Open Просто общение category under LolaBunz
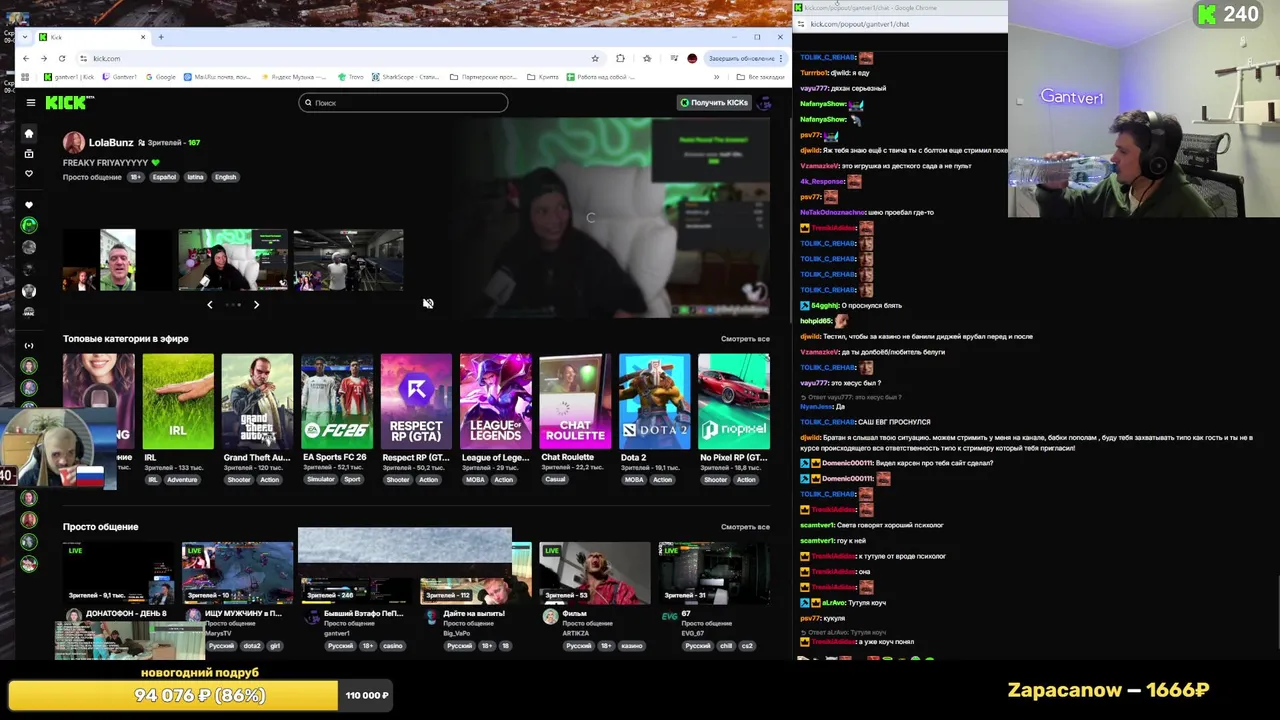The height and width of the screenshot is (720, 1280). pyautogui.click(x=92, y=177)
